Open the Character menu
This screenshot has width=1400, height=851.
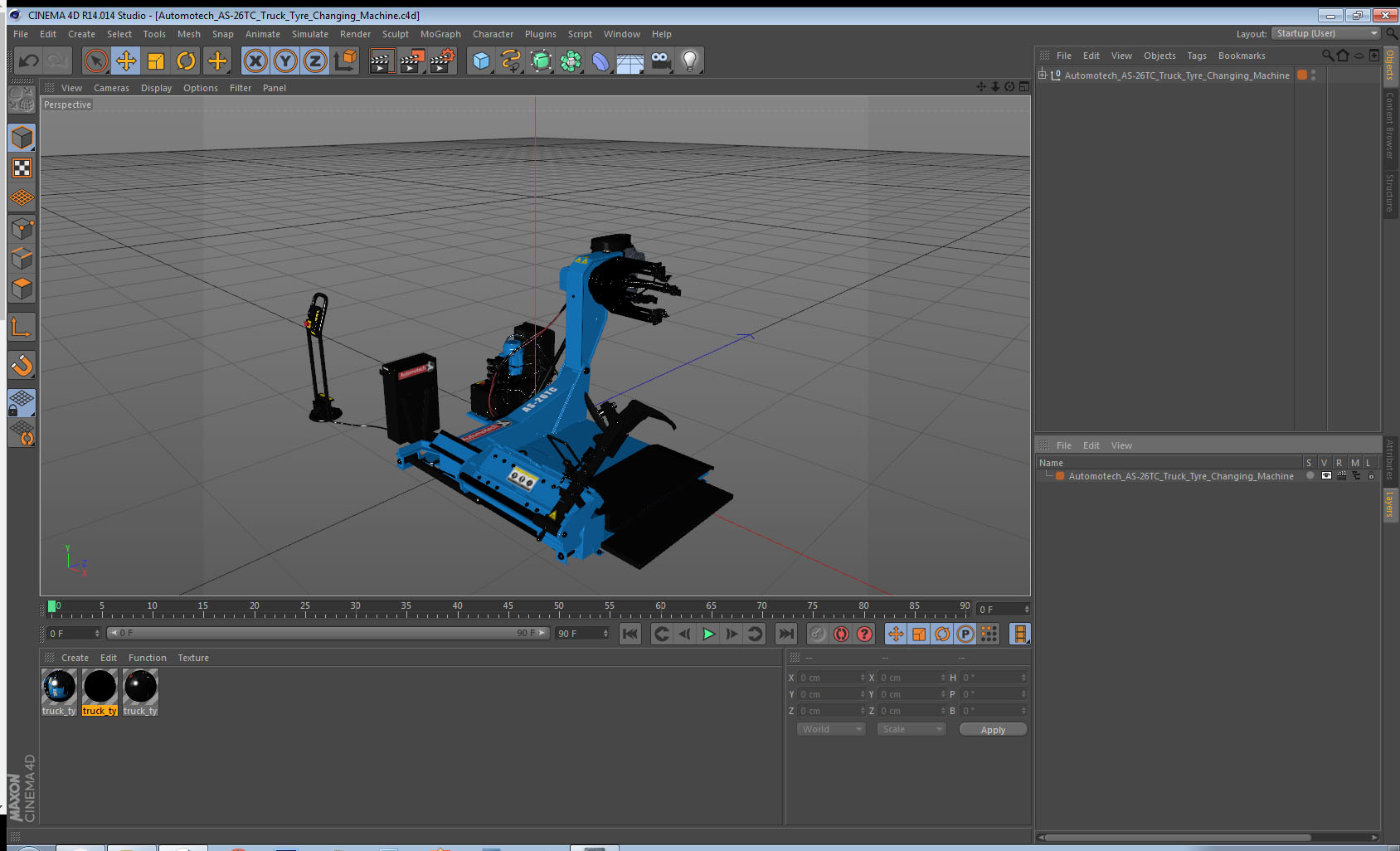[x=493, y=34]
